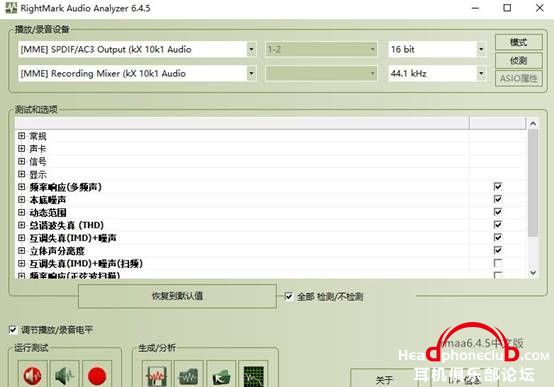Click the red record-only circle icon
This screenshot has width=554, height=387.
97,375
